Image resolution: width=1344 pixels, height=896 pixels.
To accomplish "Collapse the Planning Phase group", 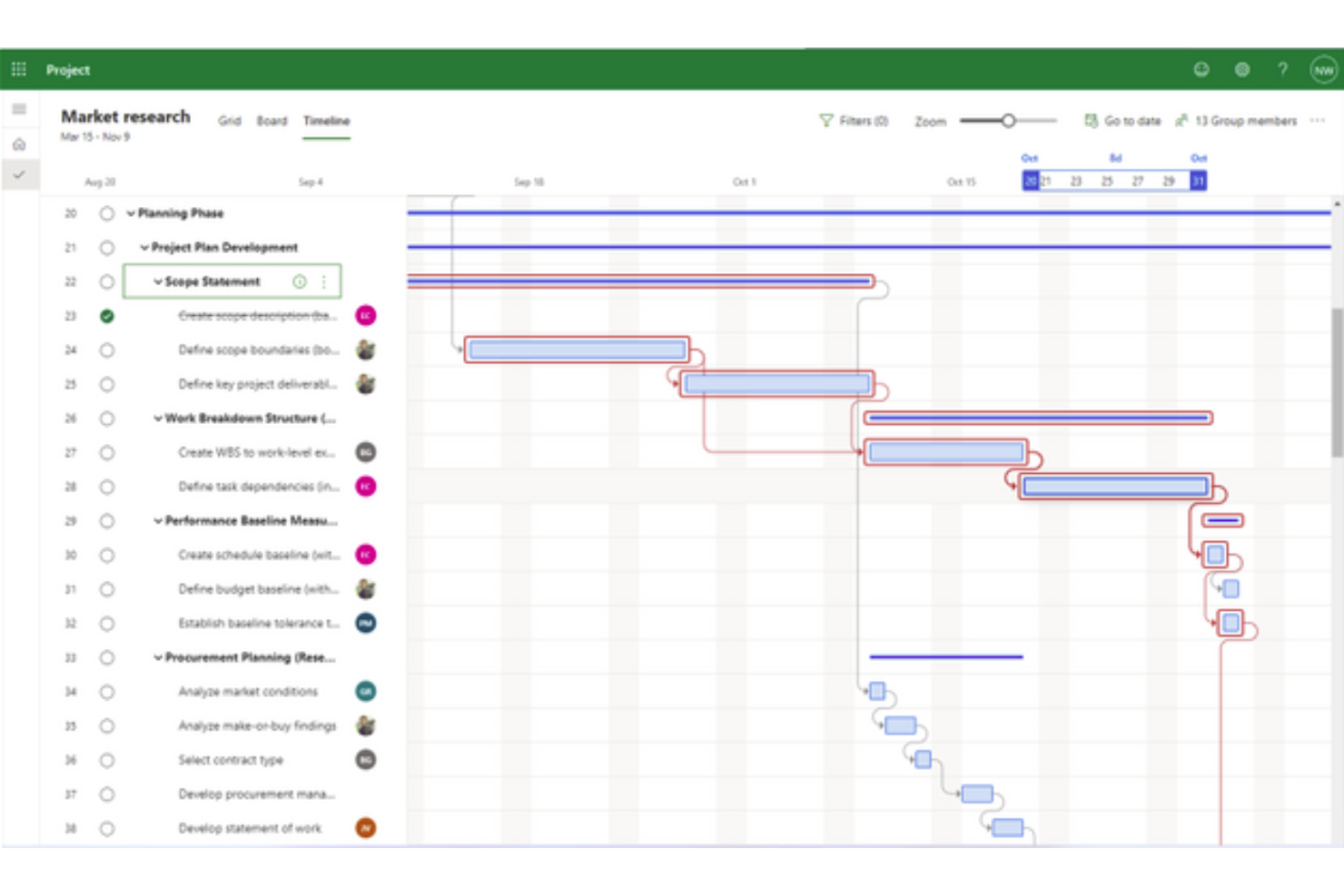I will pyautogui.click(x=131, y=213).
